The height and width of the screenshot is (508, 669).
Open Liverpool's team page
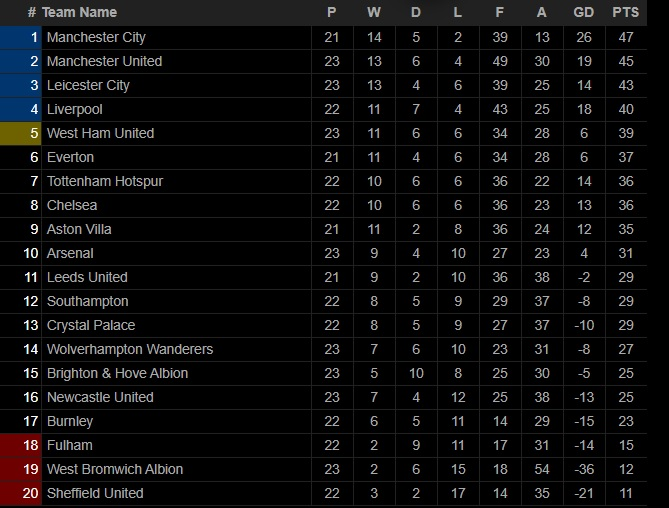click(75, 109)
